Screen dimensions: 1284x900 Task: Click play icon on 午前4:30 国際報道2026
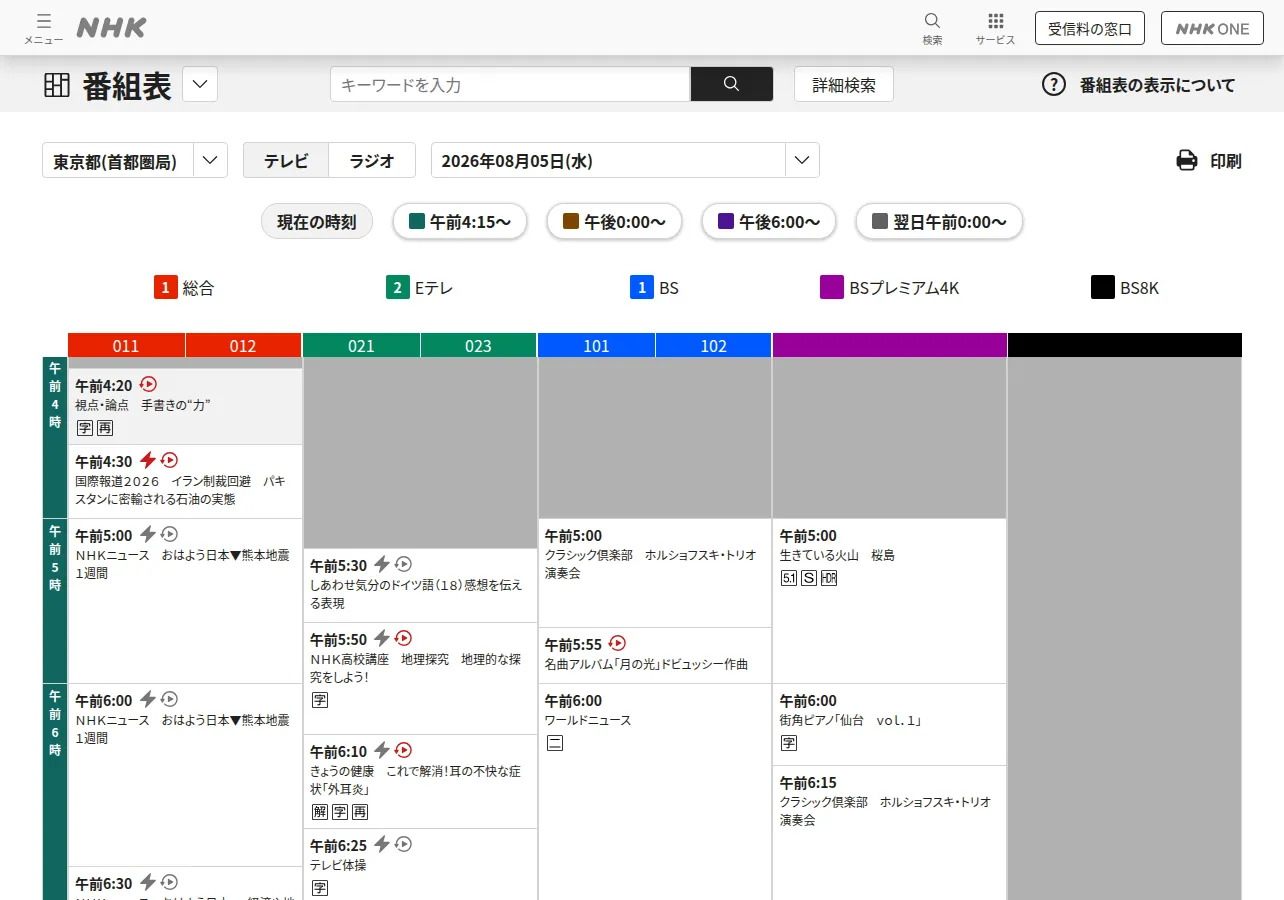(170, 460)
